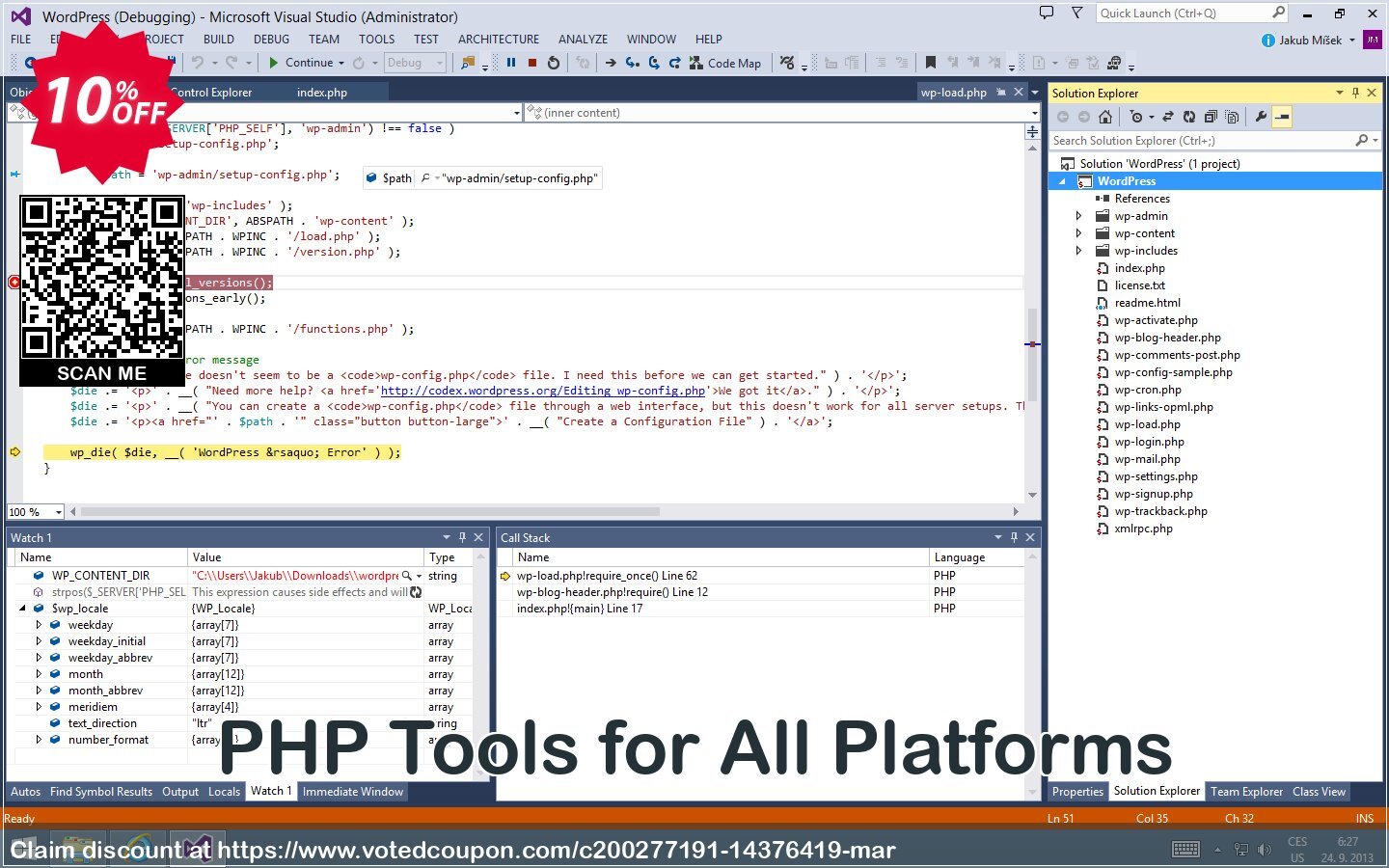The width and height of the screenshot is (1389, 868).
Task: Select wp-config-sample.php file
Action: pos(1173,372)
